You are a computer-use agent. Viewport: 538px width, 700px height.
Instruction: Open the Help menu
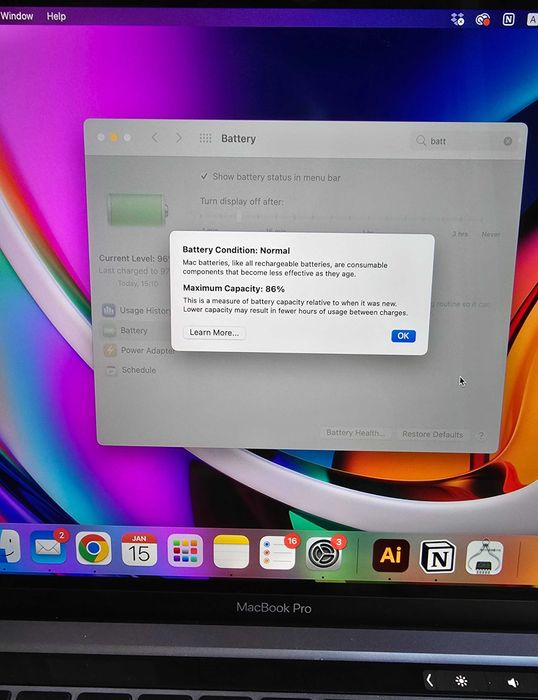pos(56,16)
